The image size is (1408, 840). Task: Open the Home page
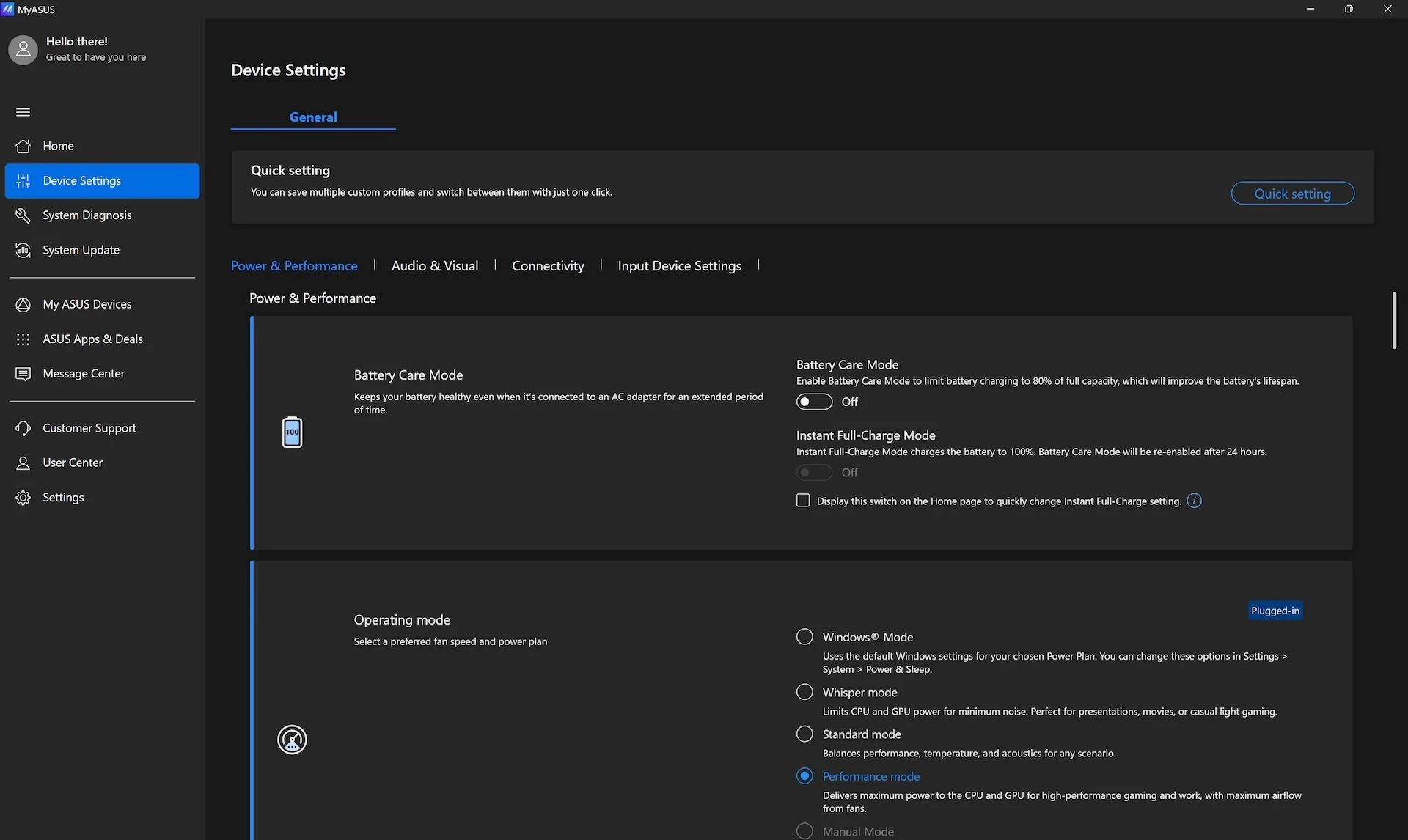coord(102,146)
